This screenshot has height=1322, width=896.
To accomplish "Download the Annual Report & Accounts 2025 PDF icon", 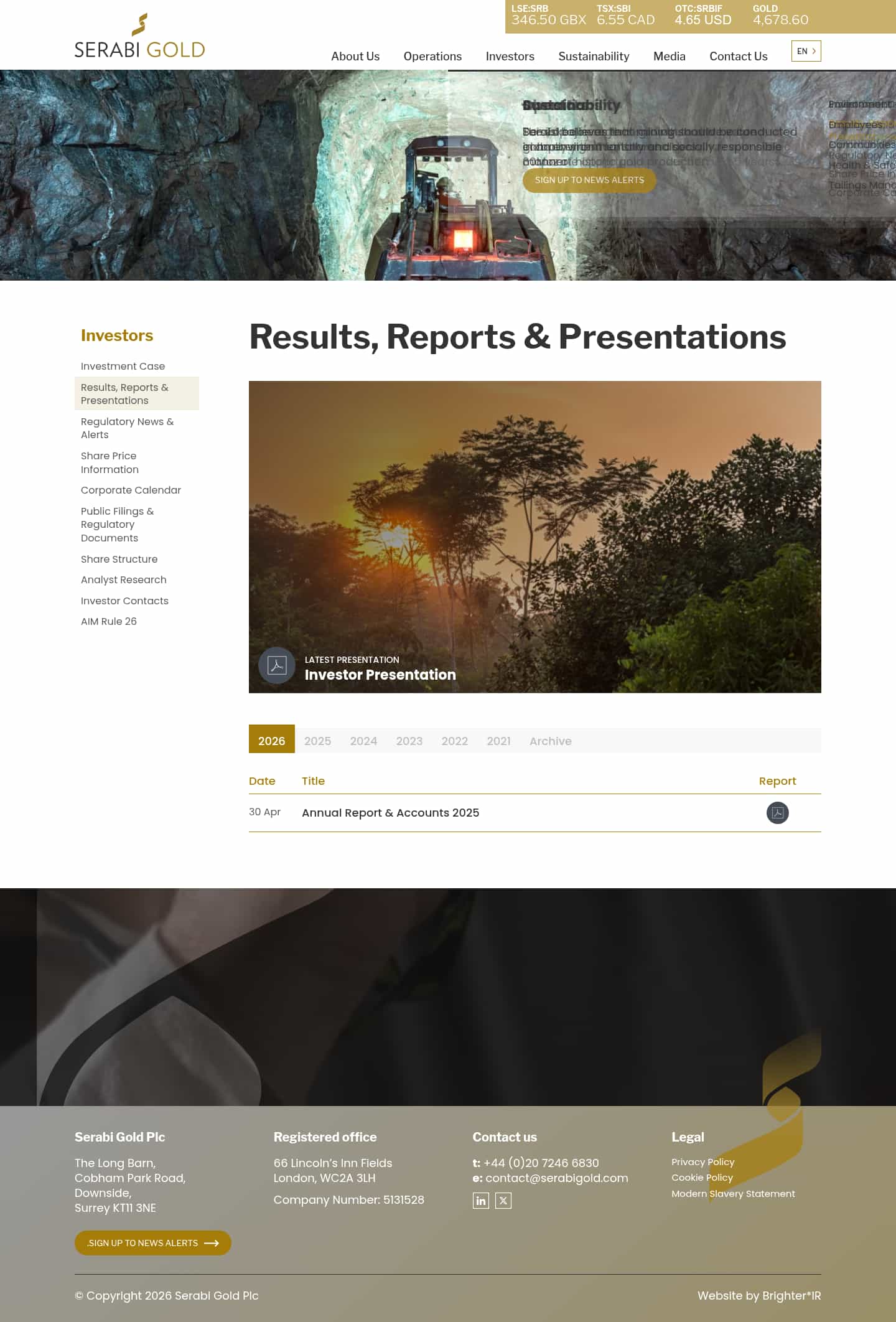I will tap(777, 813).
